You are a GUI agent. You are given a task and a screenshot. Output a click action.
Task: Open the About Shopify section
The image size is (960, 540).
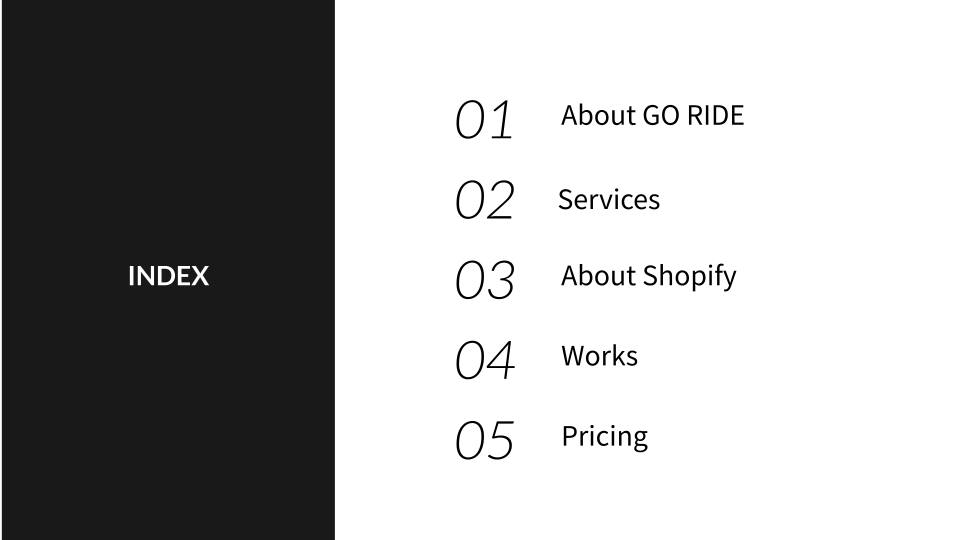click(648, 277)
